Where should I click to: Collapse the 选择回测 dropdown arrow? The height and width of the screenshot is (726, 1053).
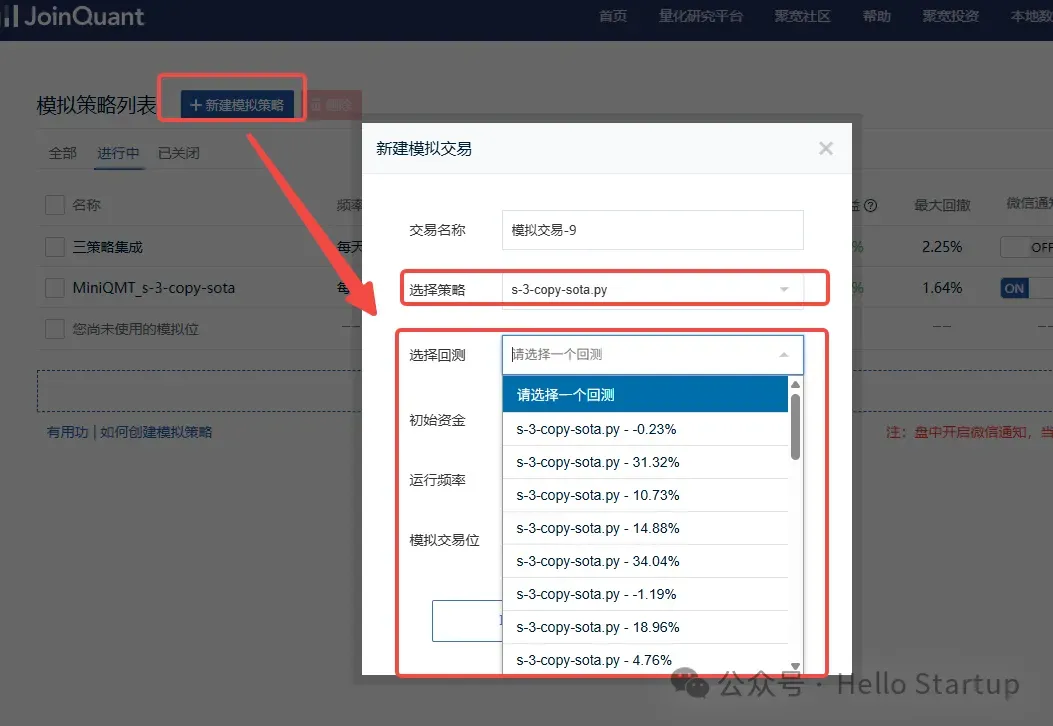pyautogui.click(x=784, y=355)
